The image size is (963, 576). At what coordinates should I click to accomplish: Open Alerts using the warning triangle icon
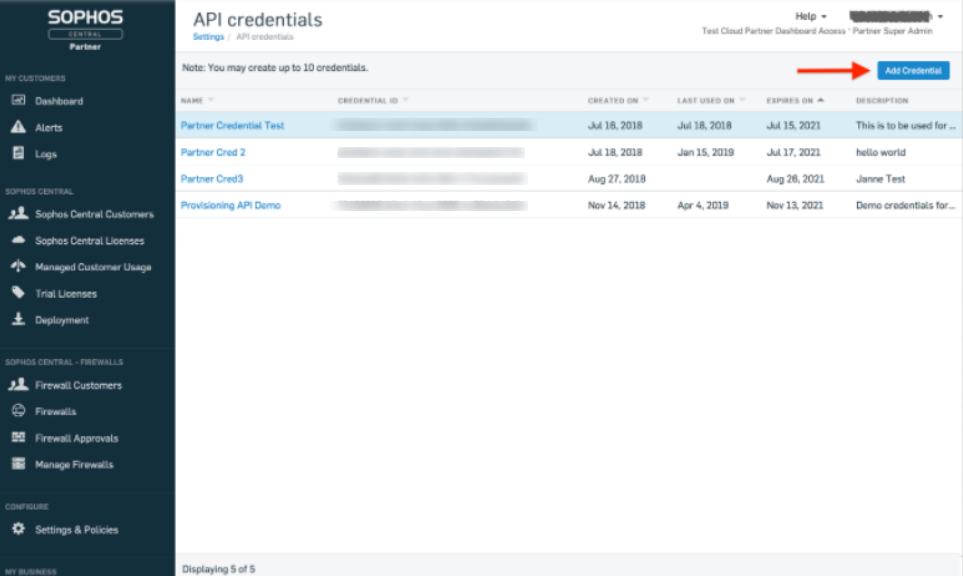(x=17, y=127)
